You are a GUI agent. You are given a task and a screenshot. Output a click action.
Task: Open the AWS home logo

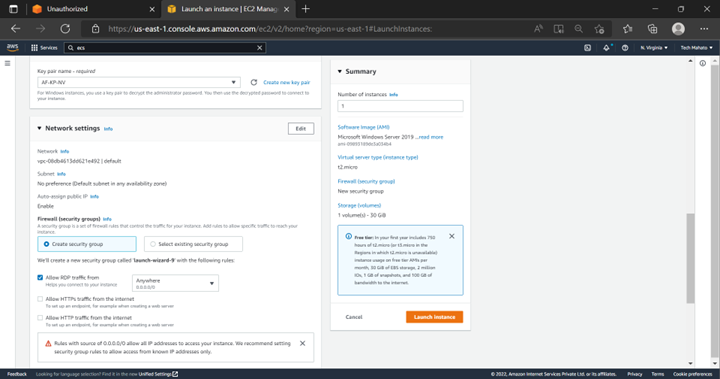12,48
